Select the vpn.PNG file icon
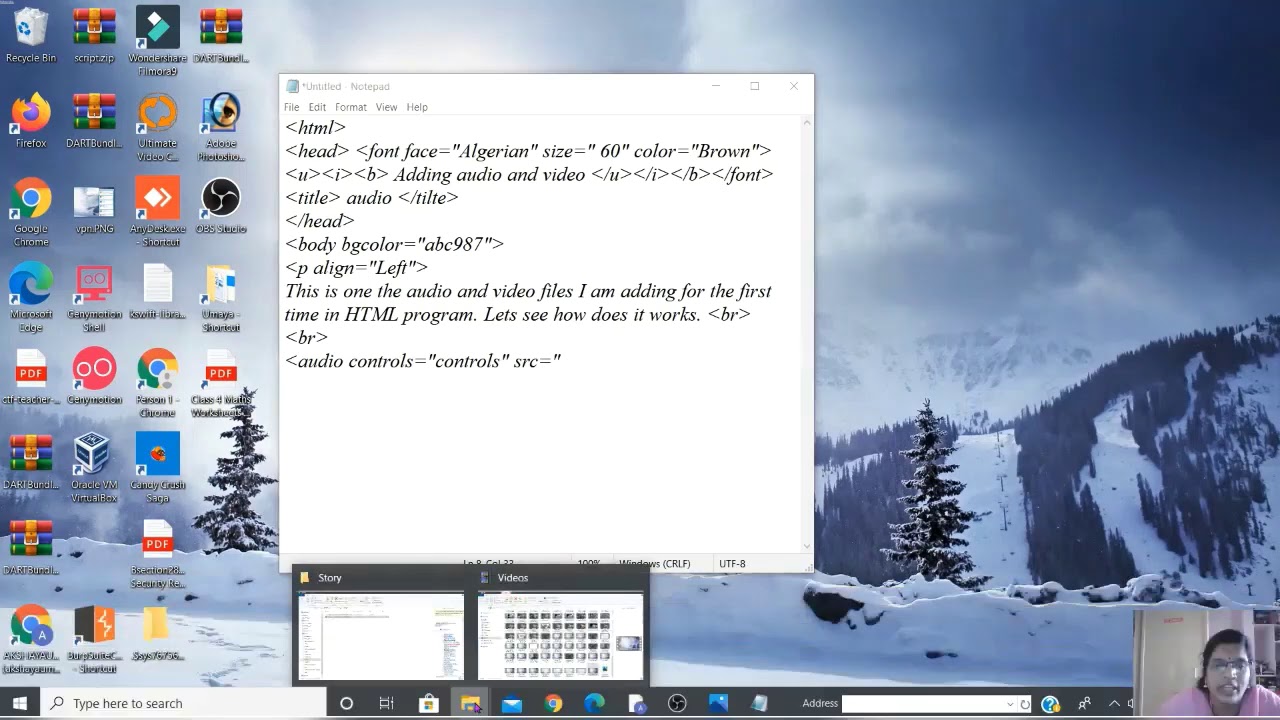This screenshot has width=1280, height=720. (94, 206)
